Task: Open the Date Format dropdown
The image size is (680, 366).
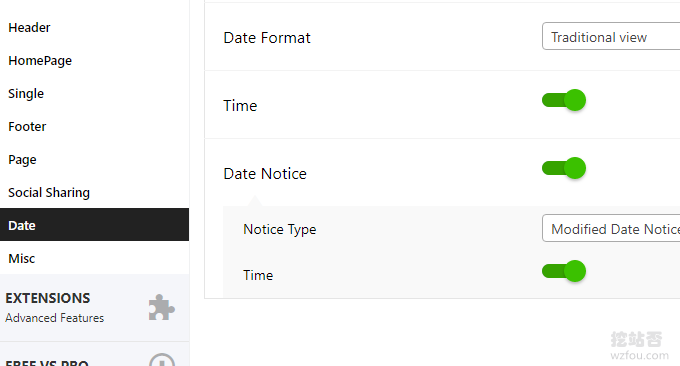Action: (x=611, y=36)
